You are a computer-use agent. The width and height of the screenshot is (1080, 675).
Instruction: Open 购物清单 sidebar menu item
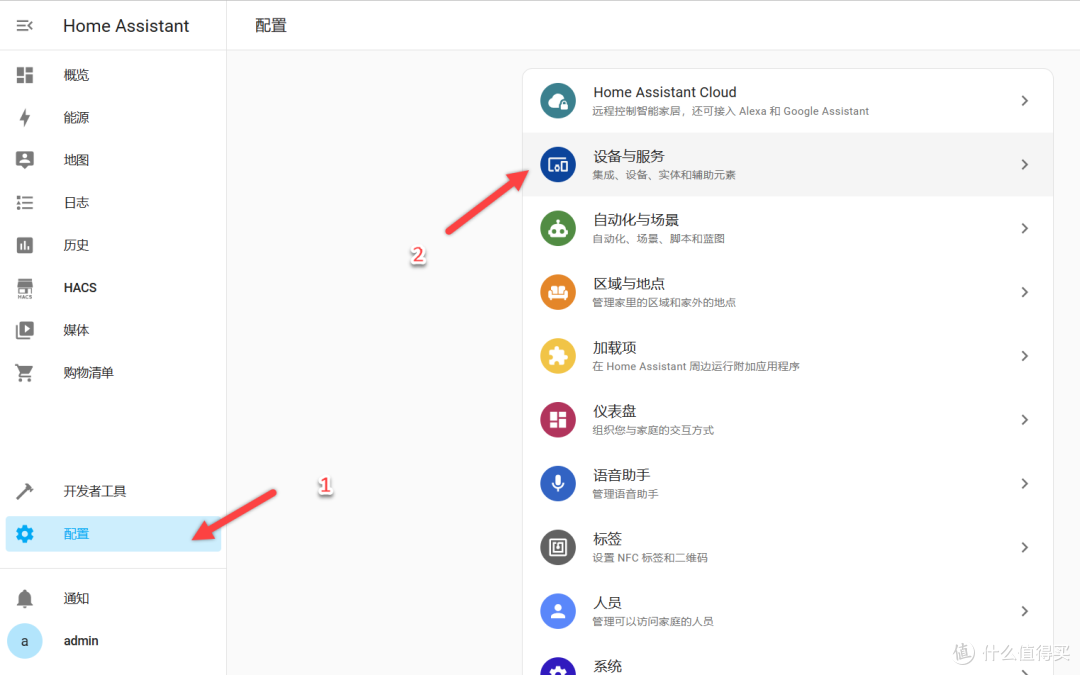click(x=113, y=373)
